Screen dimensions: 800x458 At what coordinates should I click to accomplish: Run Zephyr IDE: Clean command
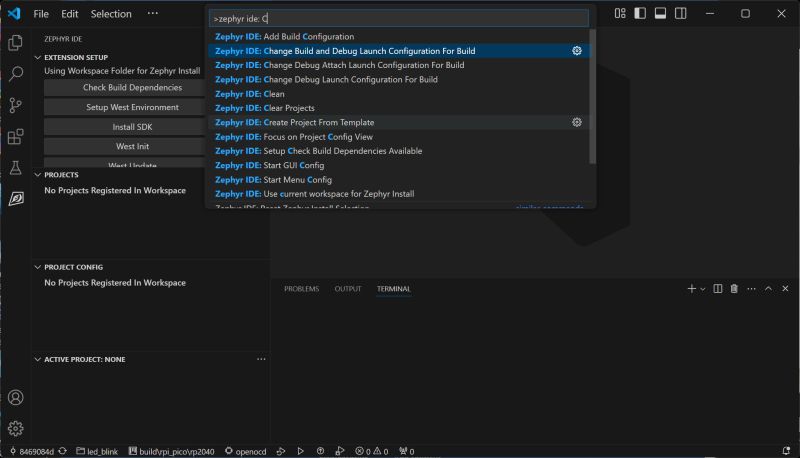click(x=398, y=94)
